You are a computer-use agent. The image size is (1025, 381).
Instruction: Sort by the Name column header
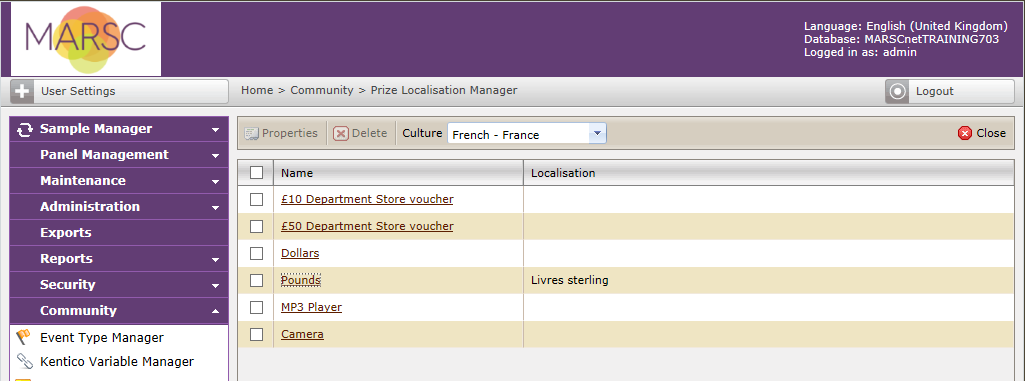pyautogui.click(x=398, y=173)
